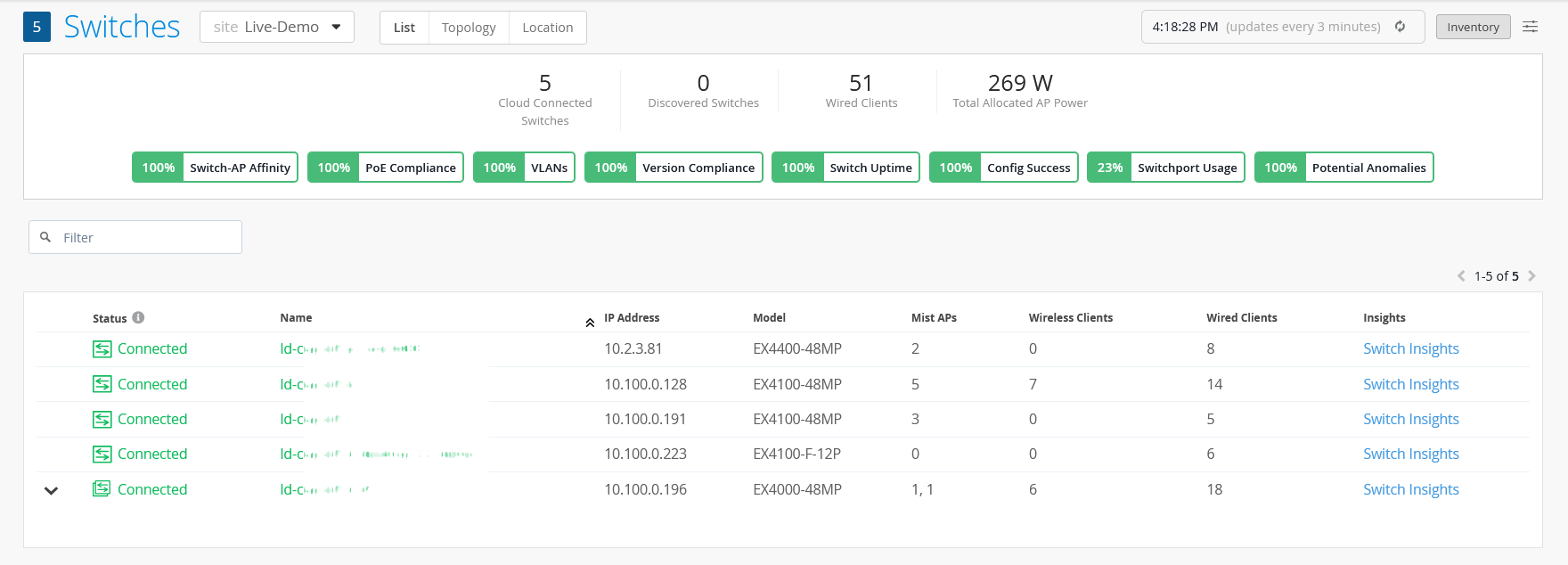Image resolution: width=1568 pixels, height=565 pixels.
Task: Sort by Name column header
Action: point(296,318)
